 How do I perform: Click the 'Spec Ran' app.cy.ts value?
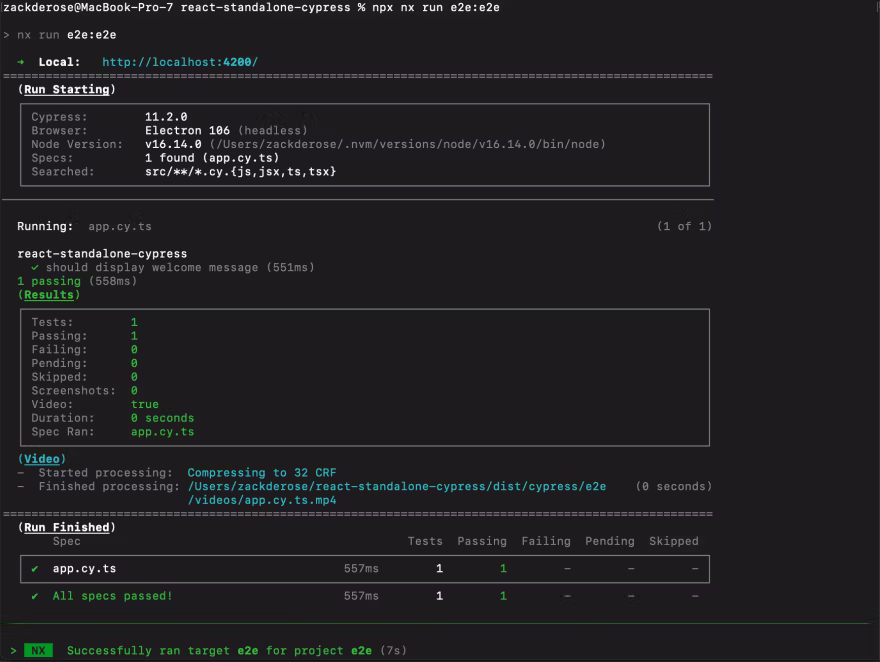[162, 432]
